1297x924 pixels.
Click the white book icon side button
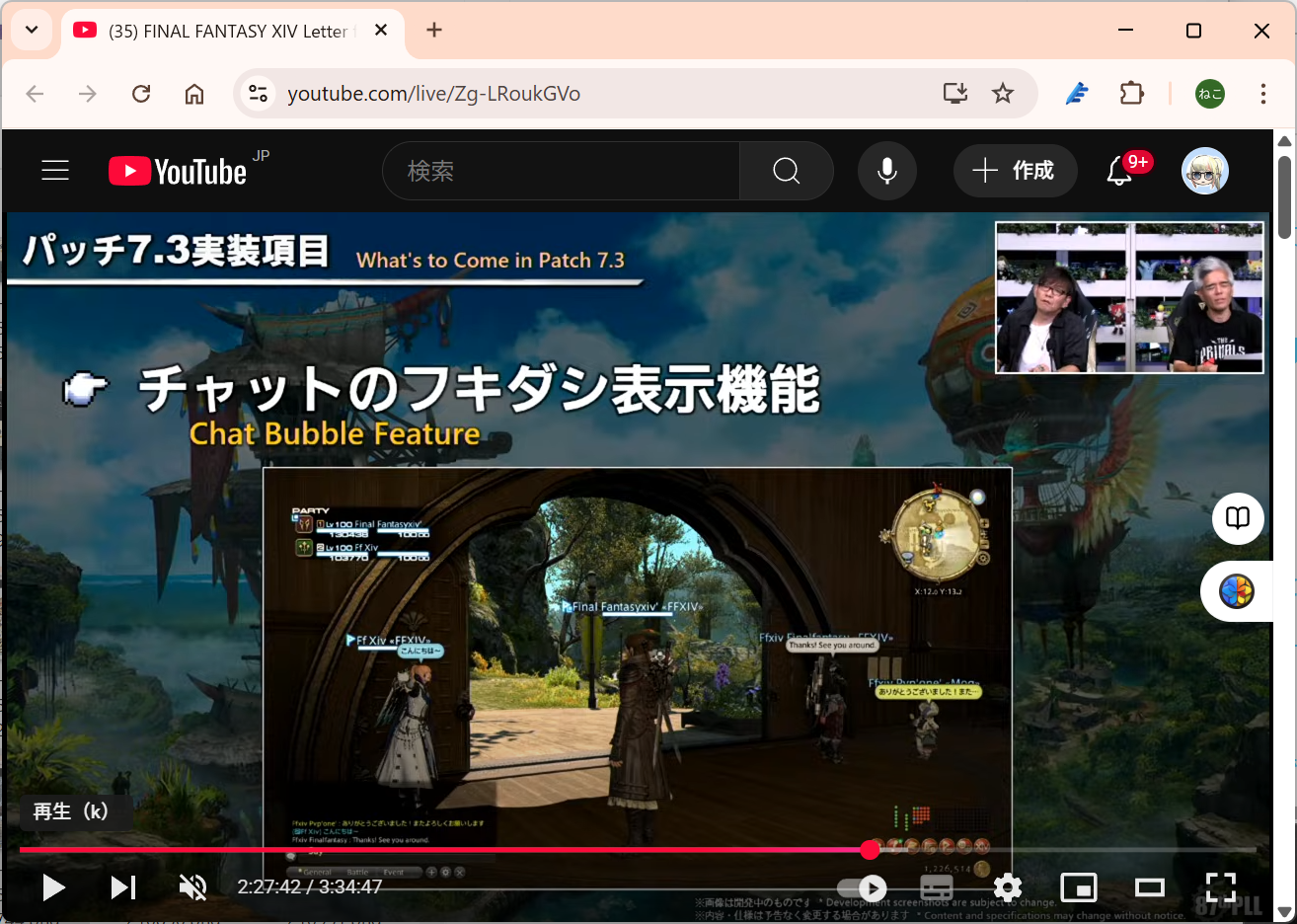[x=1238, y=518]
